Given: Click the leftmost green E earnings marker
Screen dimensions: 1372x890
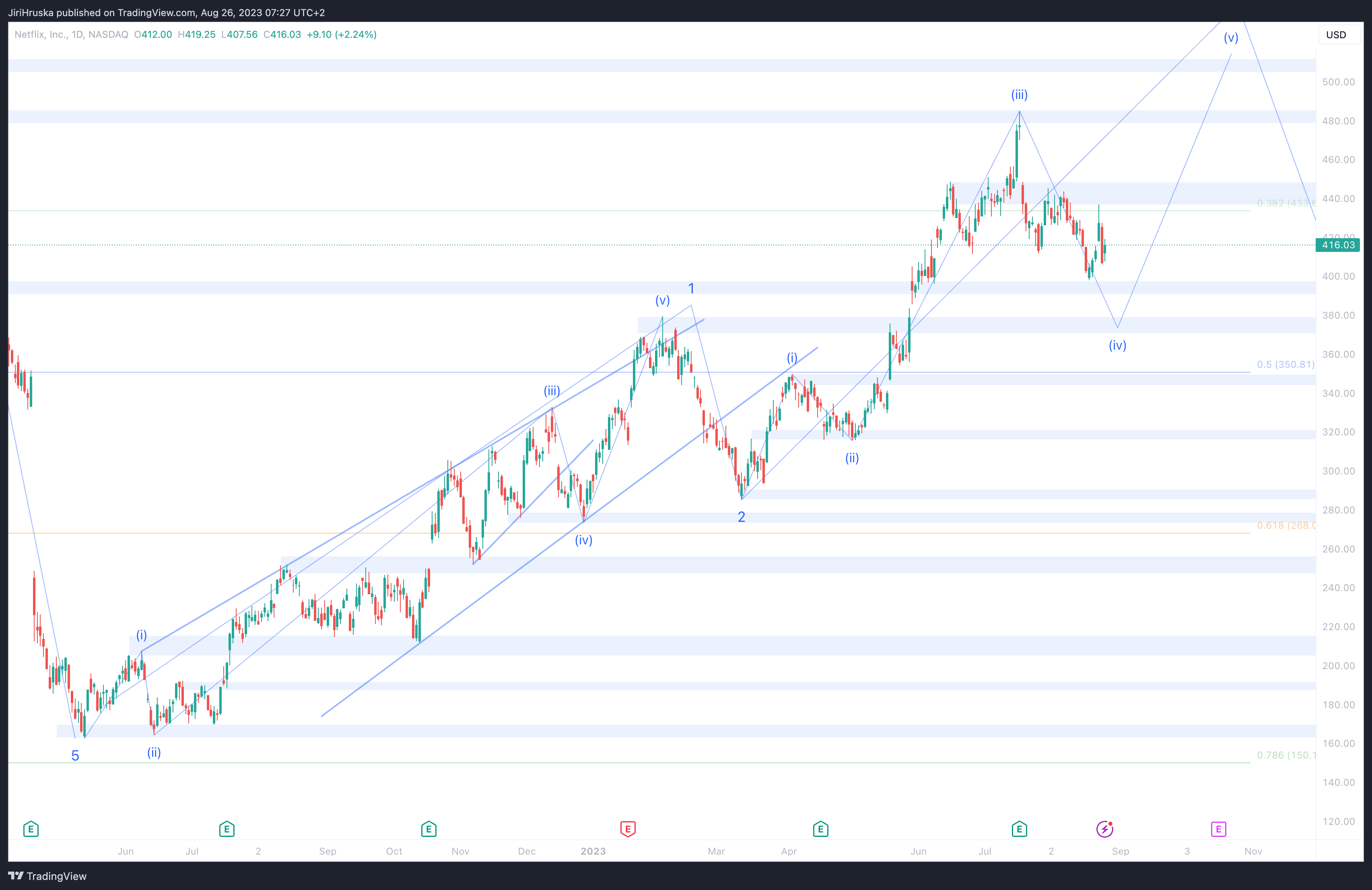Looking at the screenshot, I should (x=31, y=829).
